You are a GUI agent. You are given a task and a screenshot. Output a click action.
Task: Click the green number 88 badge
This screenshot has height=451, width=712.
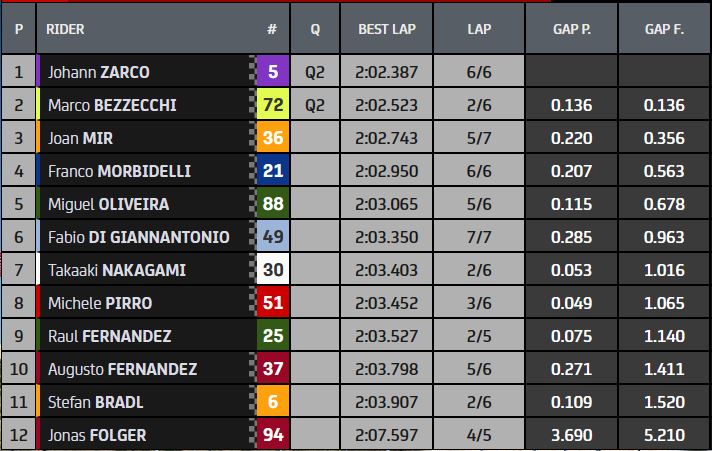[273, 204]
